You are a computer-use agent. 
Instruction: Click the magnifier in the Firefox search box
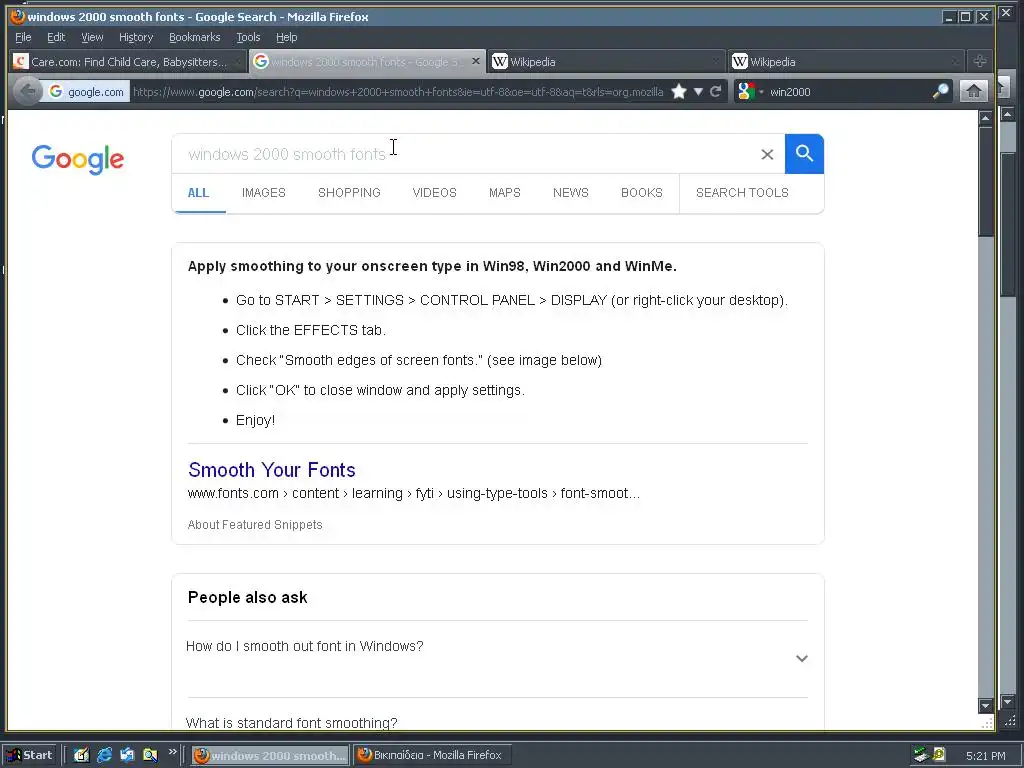click(940, 91)
